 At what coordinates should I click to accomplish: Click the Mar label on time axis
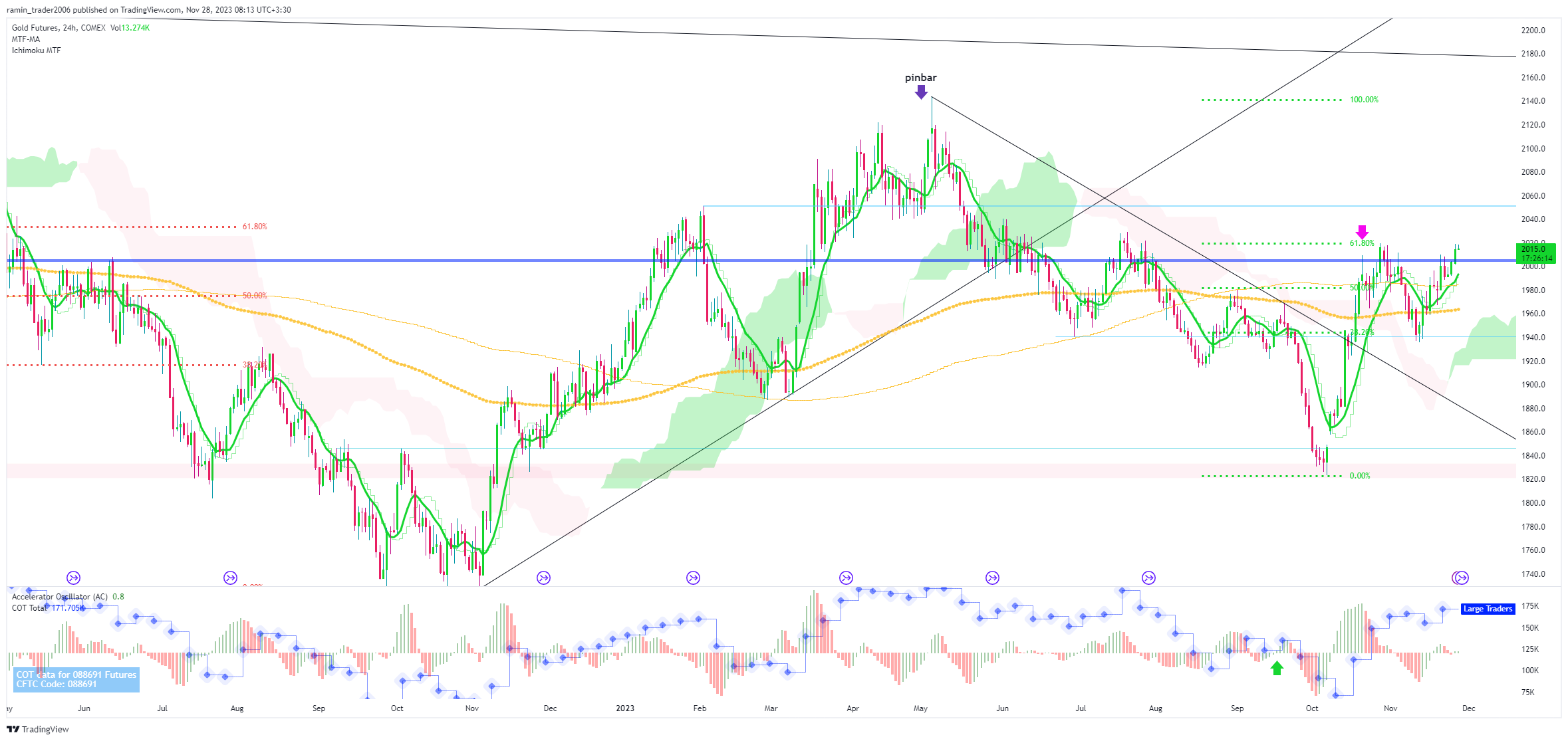click(771, 708)
